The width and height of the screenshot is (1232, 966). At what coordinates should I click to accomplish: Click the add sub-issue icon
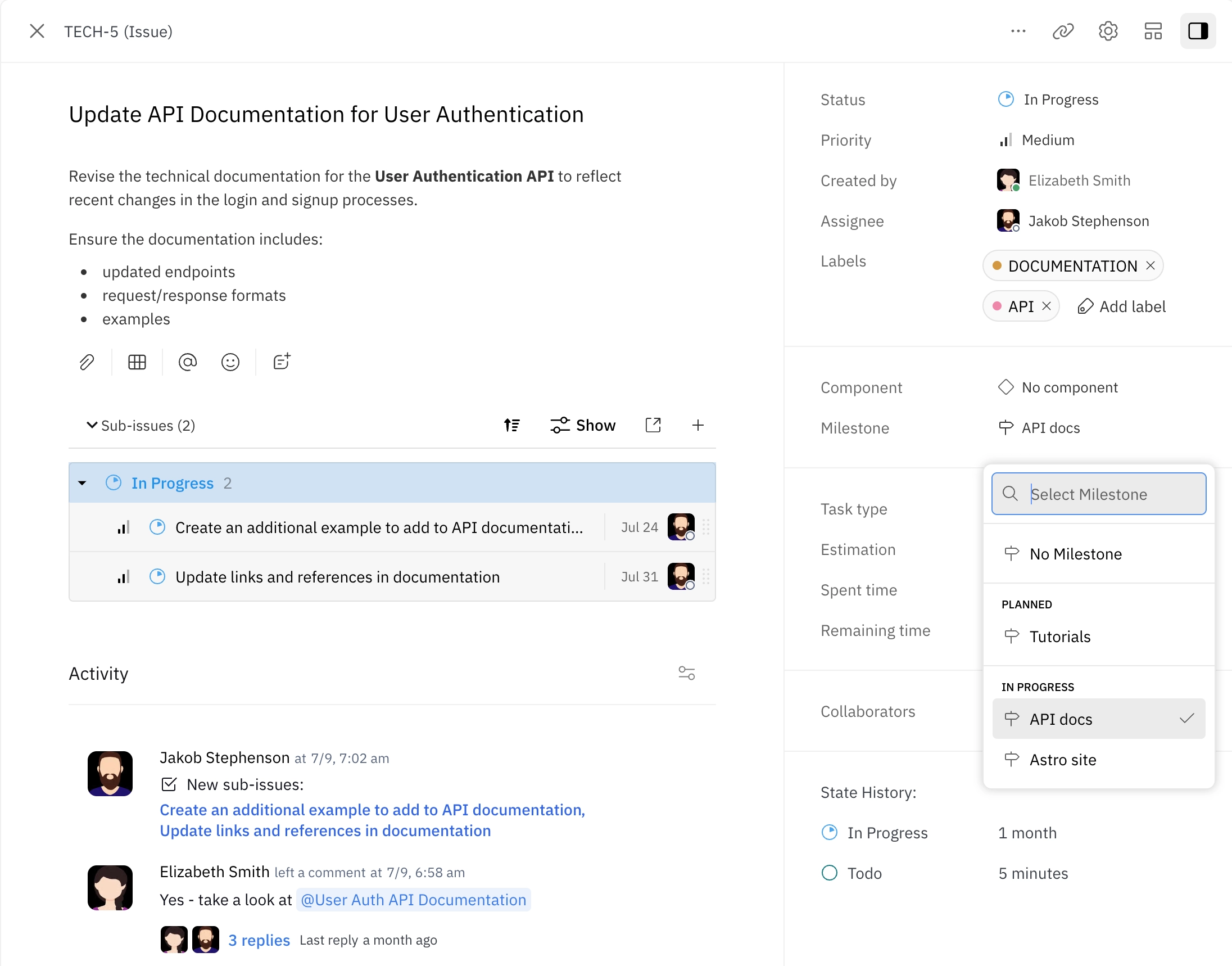click(697, 425)
